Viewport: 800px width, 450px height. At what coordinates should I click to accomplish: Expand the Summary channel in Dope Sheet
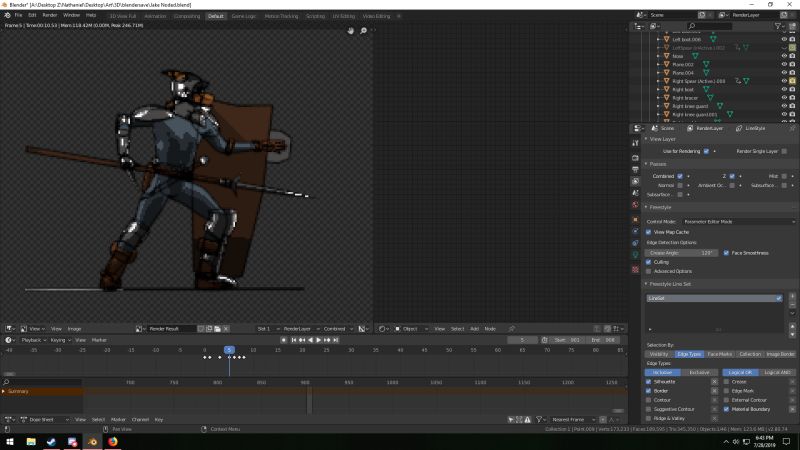[x=4, y=391]
